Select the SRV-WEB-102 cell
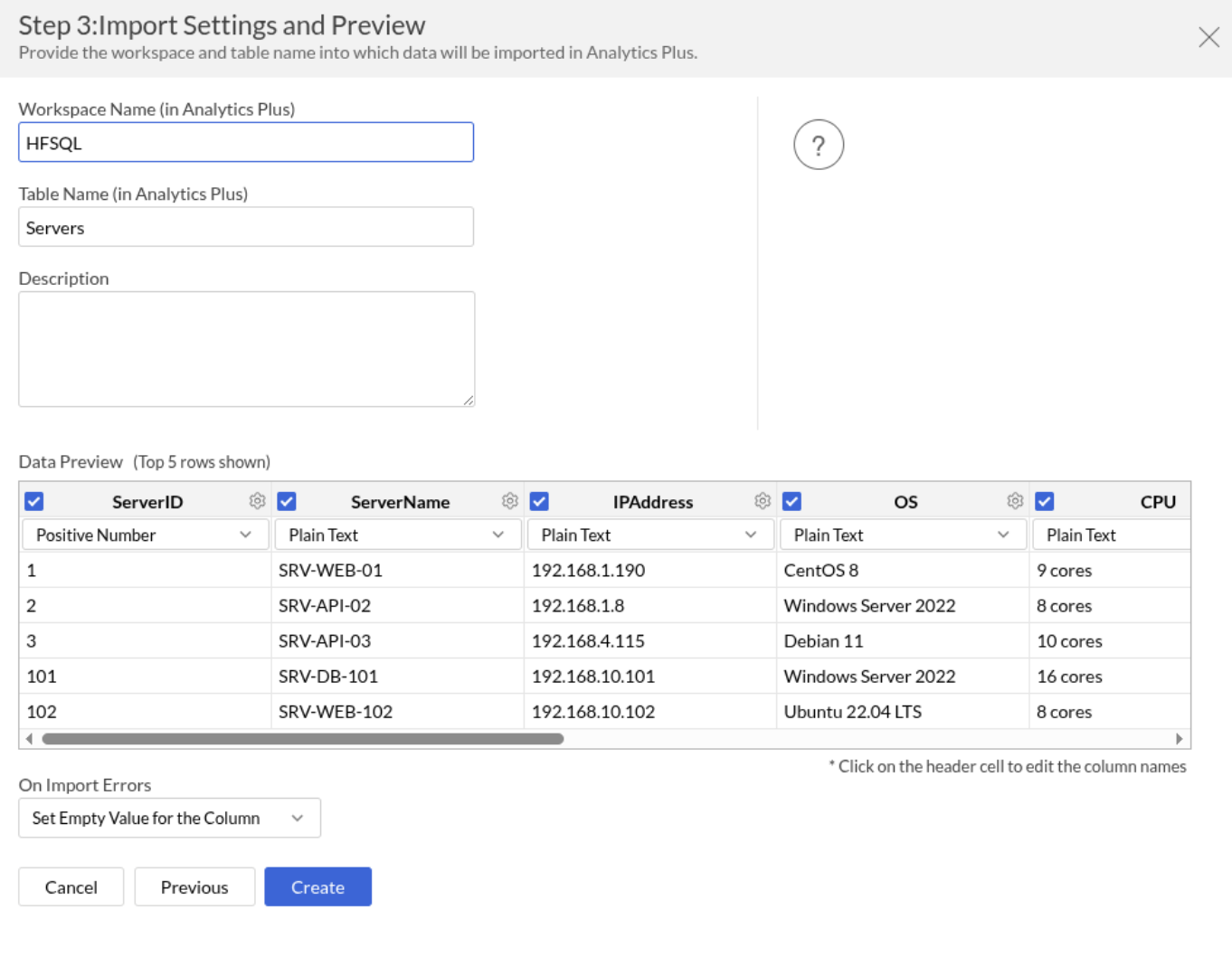1232x966 pixels. pos(398,711)
